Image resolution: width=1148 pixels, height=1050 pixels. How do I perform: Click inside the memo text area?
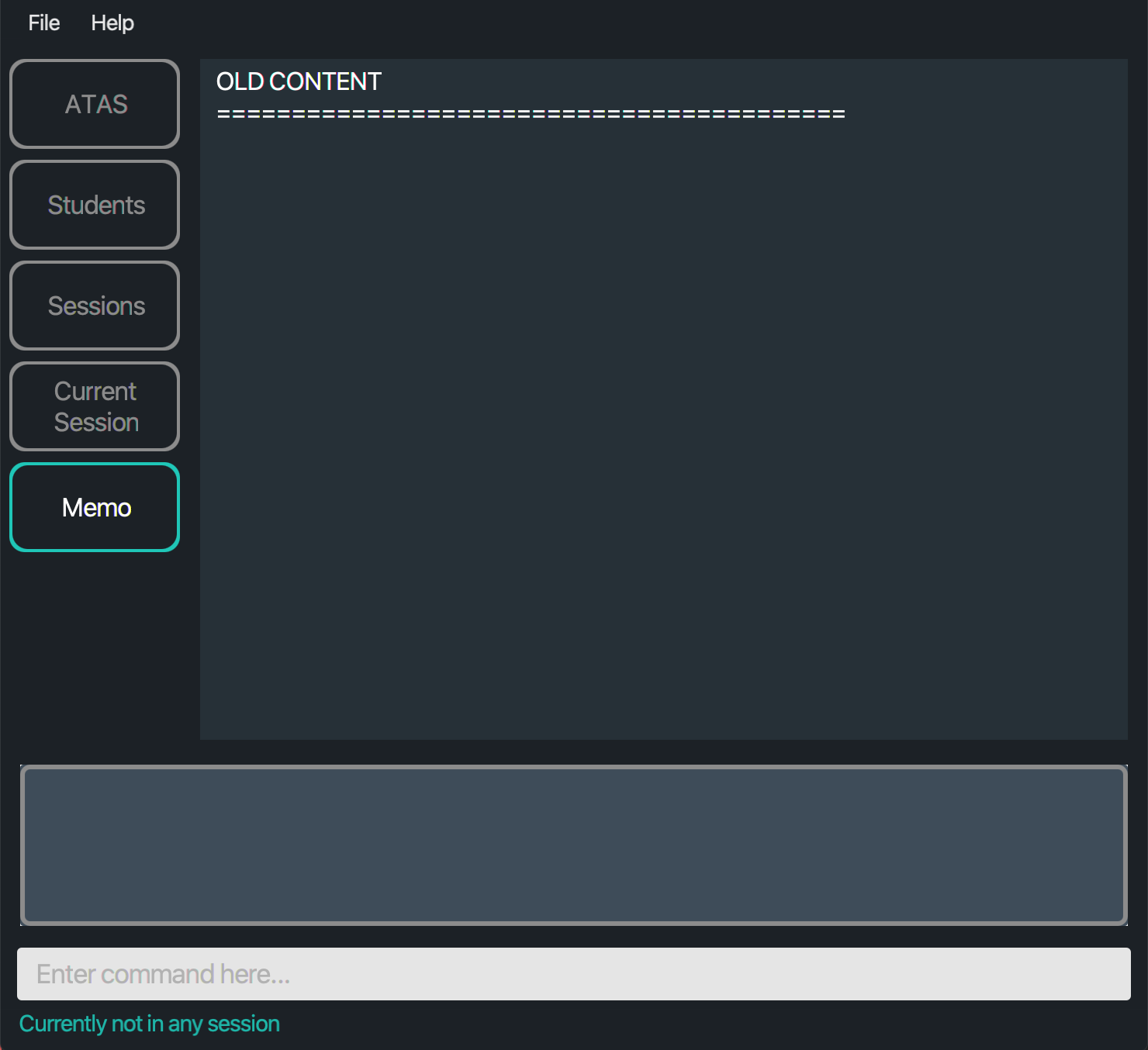point(664,399)
